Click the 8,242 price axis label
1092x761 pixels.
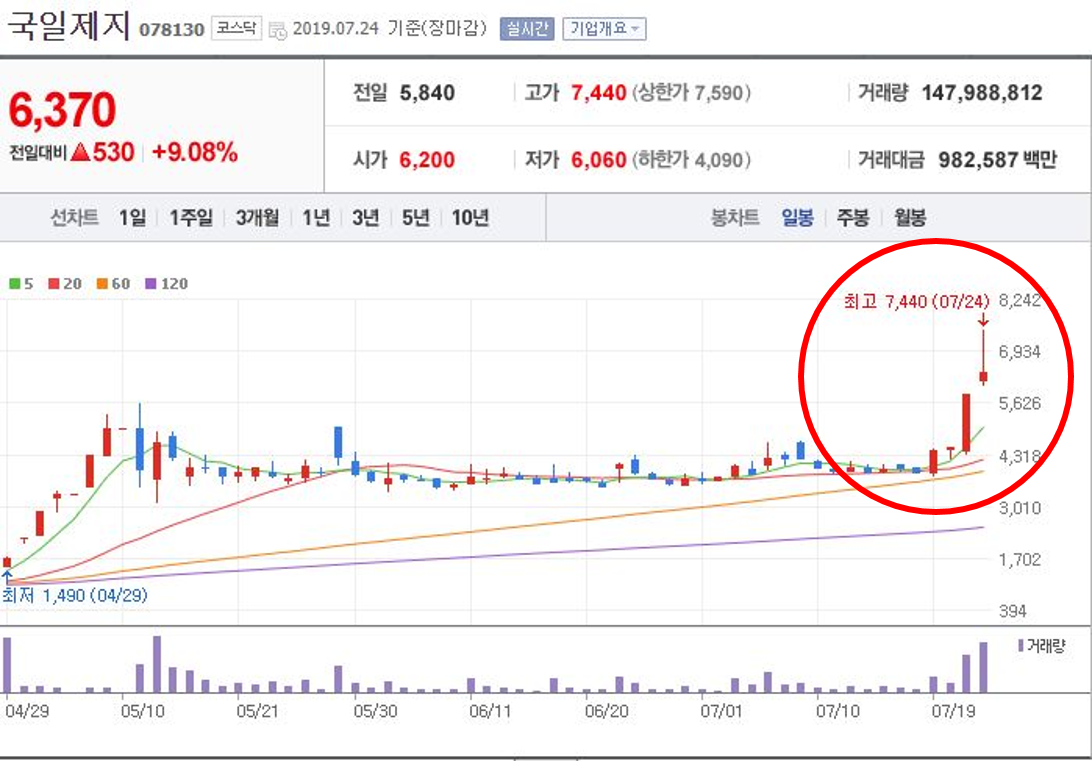pos(1020,300)
